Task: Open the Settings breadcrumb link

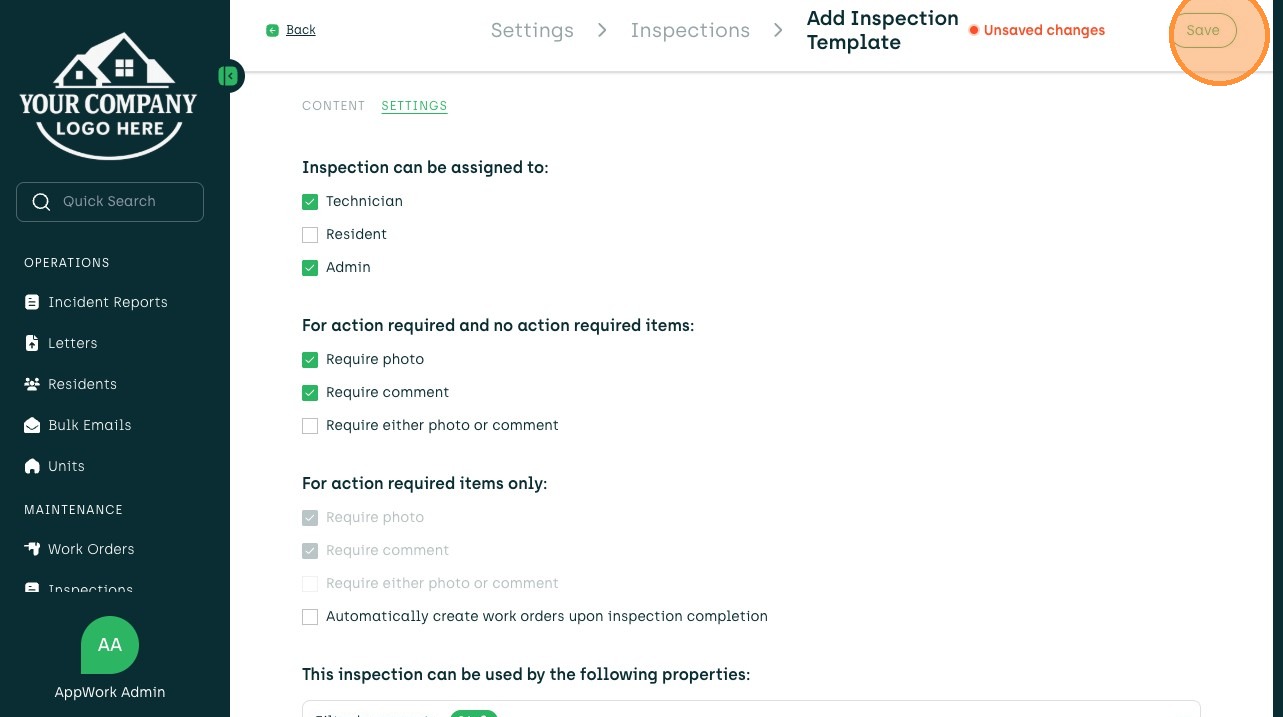Action: [x=532, y=30]
